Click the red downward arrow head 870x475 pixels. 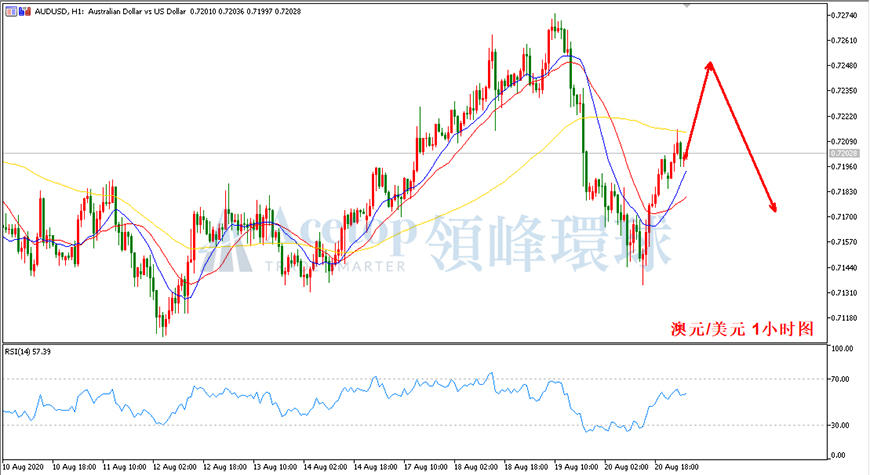point(772,206)
